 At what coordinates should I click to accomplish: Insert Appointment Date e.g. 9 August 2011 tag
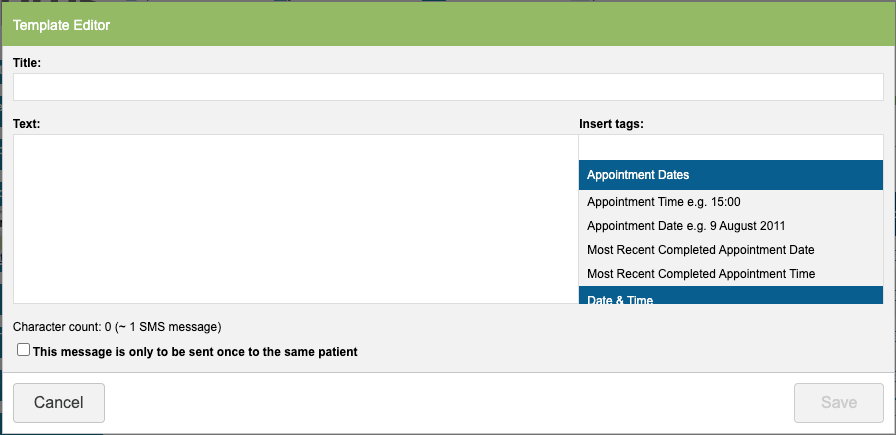(693, 226)
